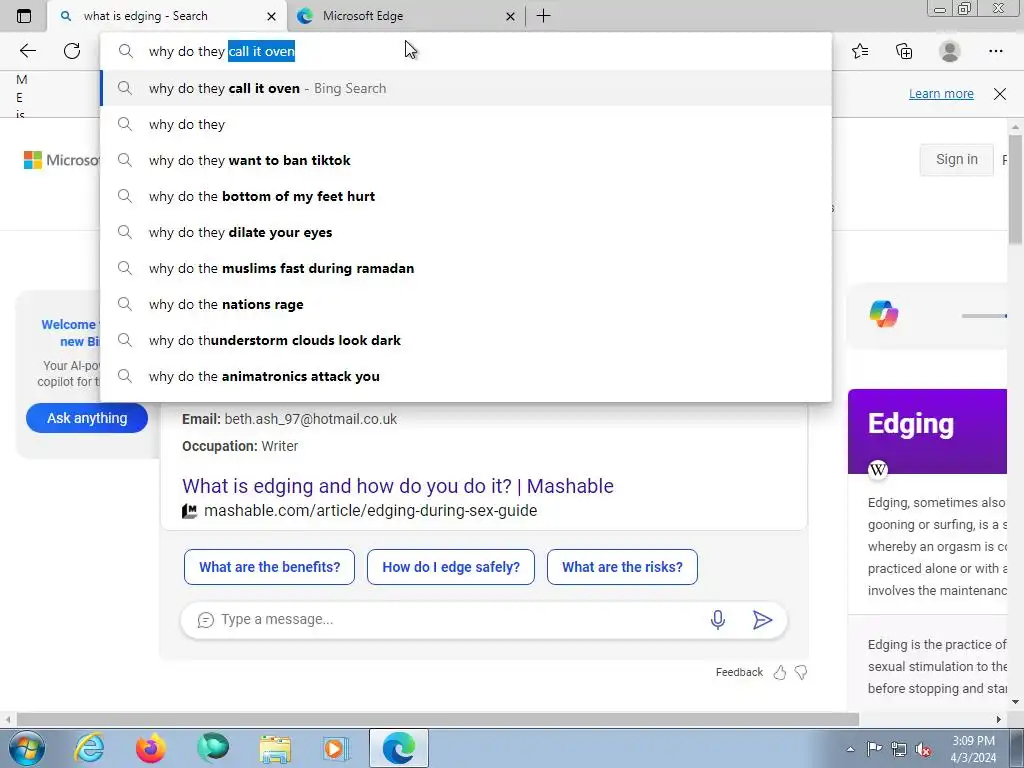The width and height of the screenshot is (1024, 768).
Task: Close the 'what is edging - Search' tab
Action: 272,16
